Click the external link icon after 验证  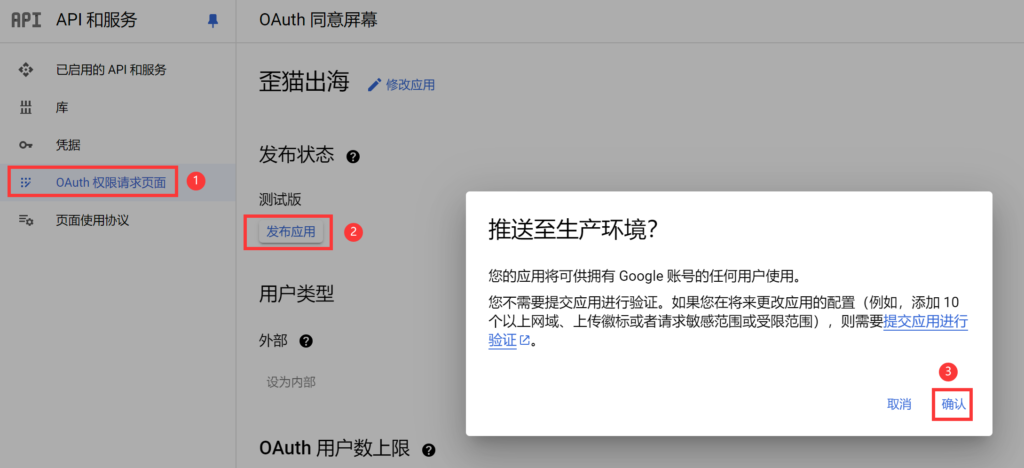tap(524, 340)
